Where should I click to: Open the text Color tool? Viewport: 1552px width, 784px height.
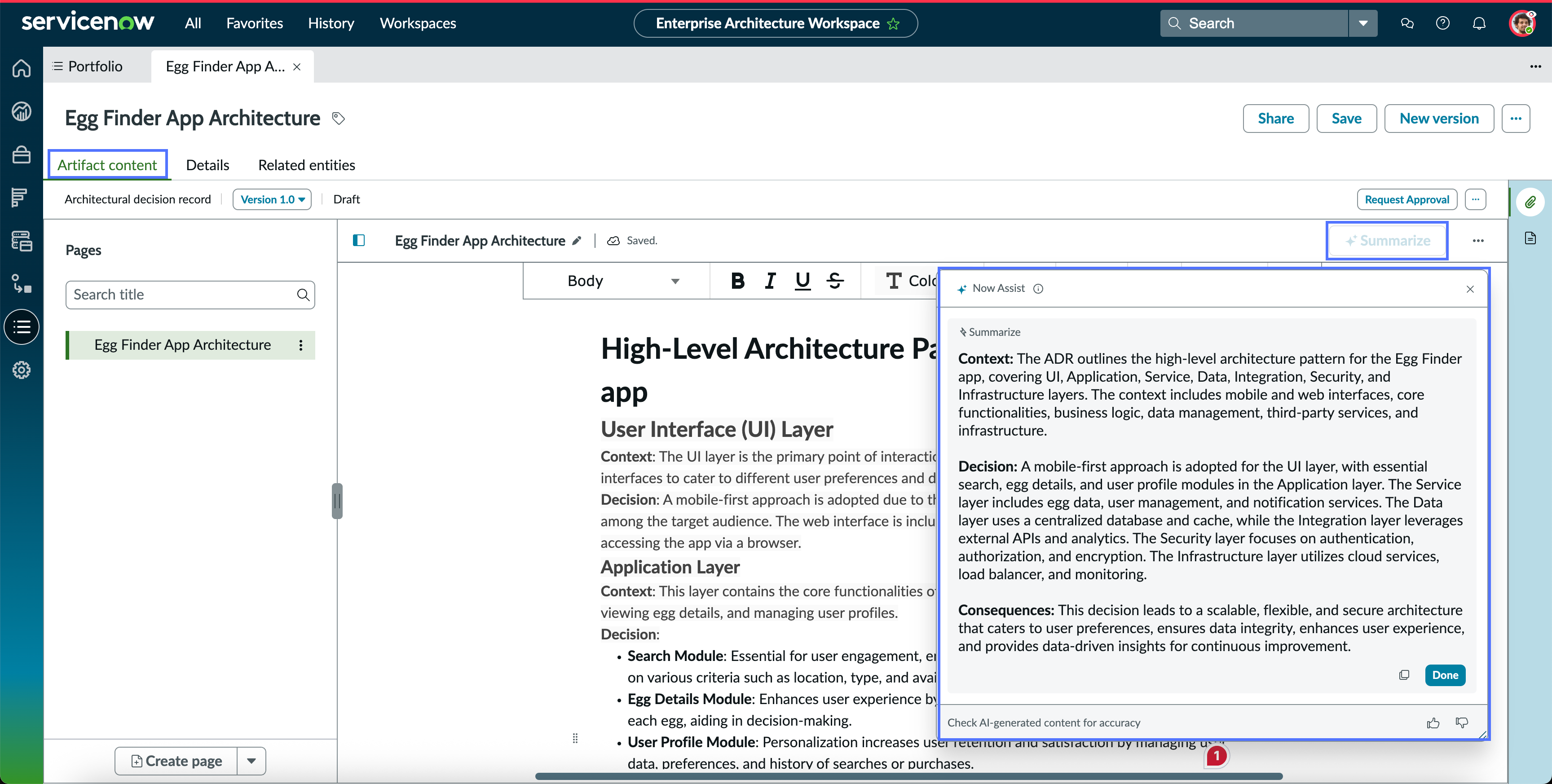click(911, 281)
